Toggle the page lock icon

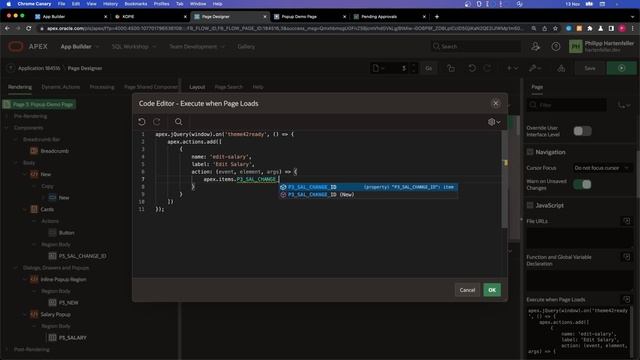[x=451, y=68]
